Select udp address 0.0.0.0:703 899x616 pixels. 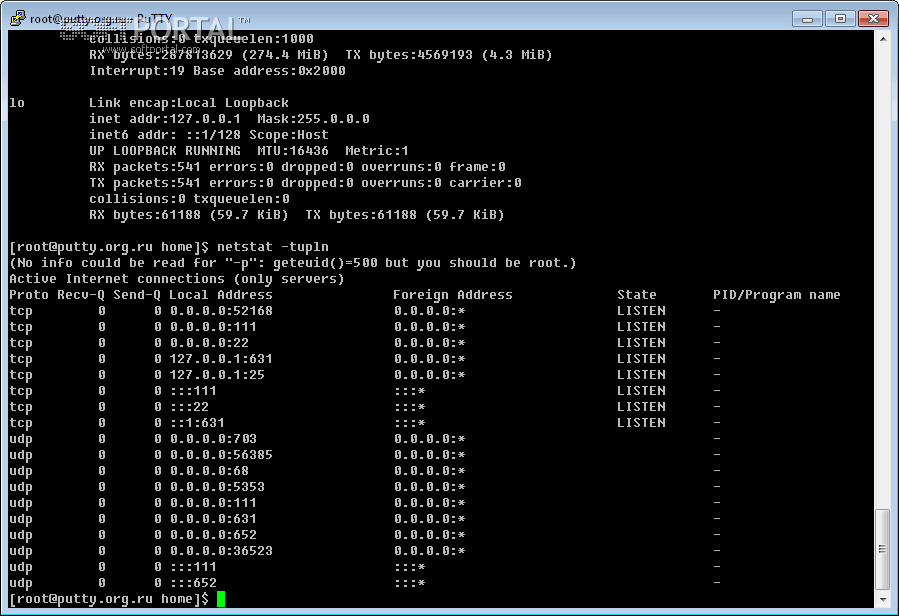[x=213, y=439]
